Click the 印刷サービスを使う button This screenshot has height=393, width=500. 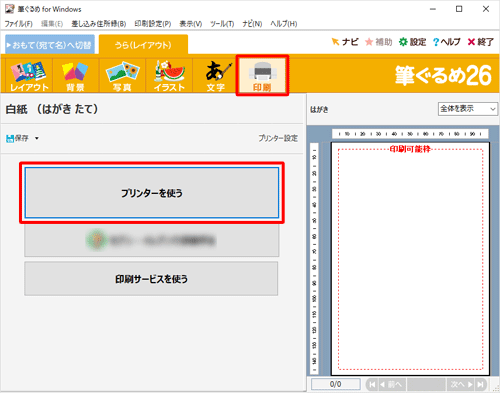coord(151,279)
